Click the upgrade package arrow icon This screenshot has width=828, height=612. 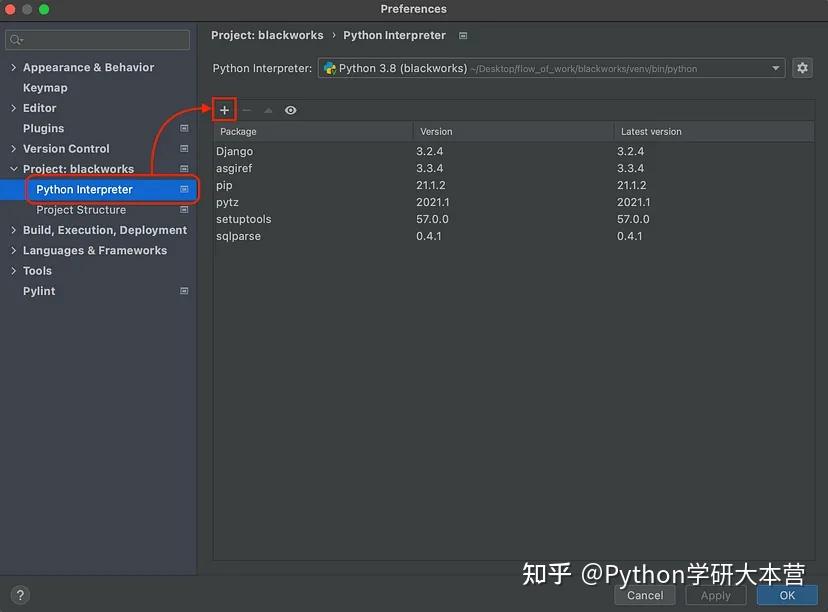coord(267,109)
